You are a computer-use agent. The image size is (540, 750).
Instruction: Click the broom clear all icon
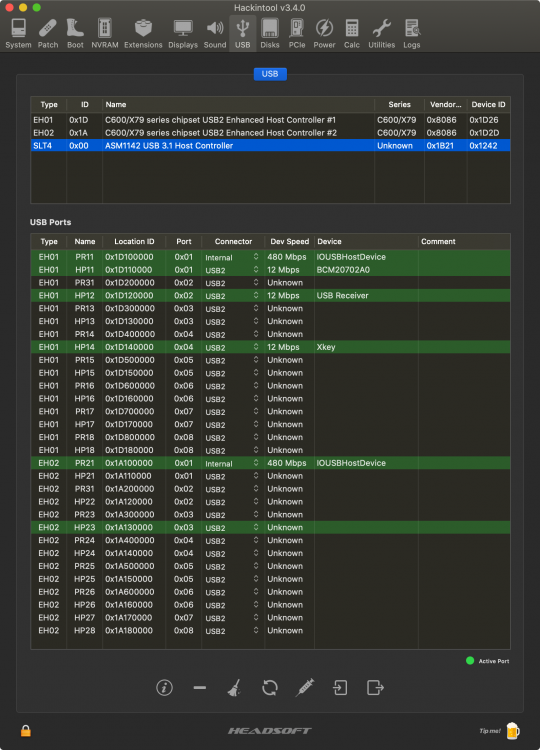[234, 688]
